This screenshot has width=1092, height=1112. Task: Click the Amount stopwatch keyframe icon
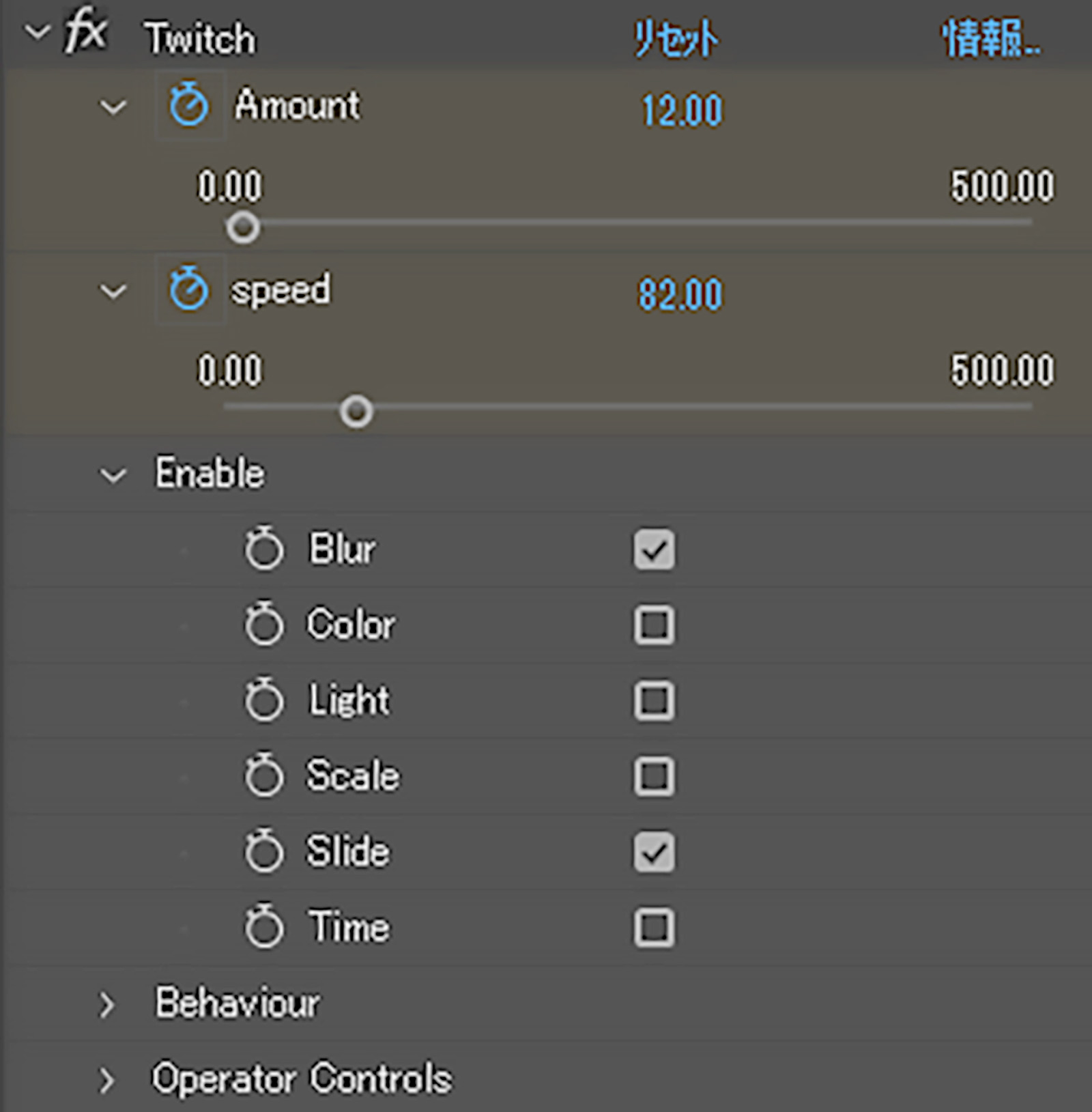point(188,105)
